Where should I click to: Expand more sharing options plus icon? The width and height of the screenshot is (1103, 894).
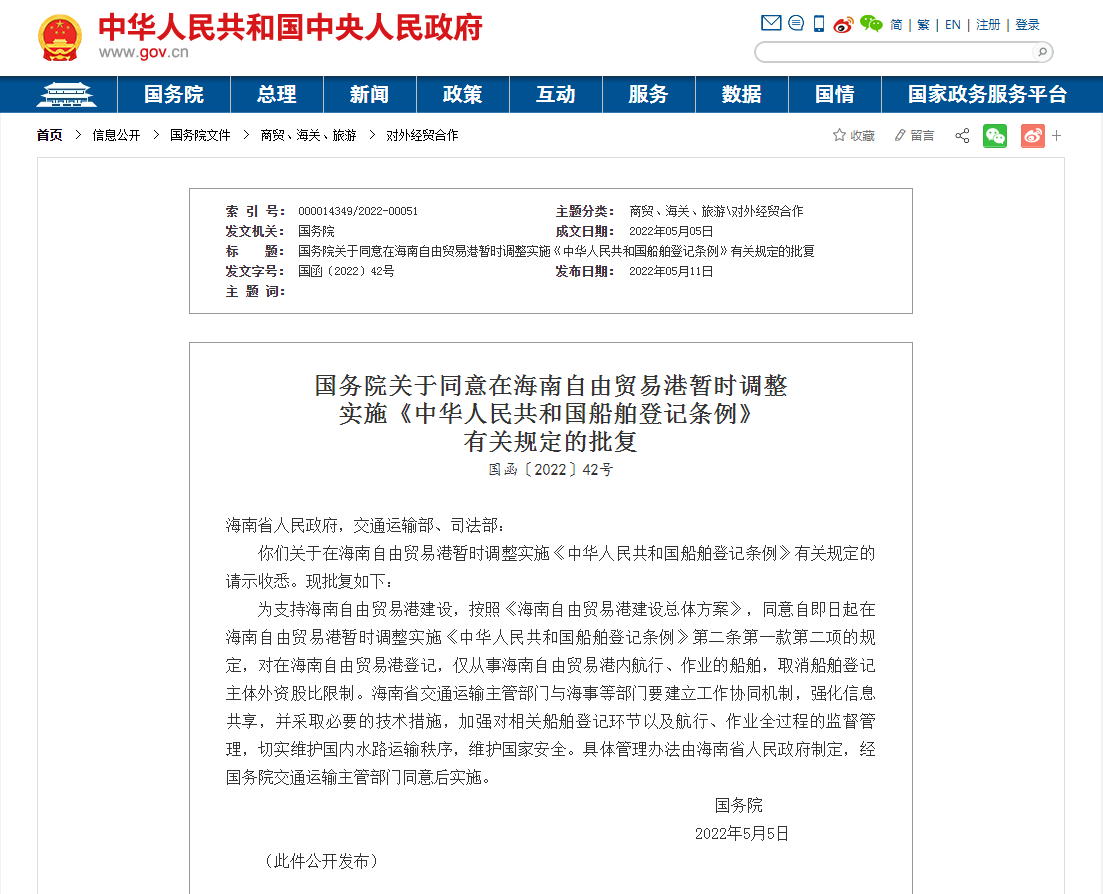click(1056, 136)
